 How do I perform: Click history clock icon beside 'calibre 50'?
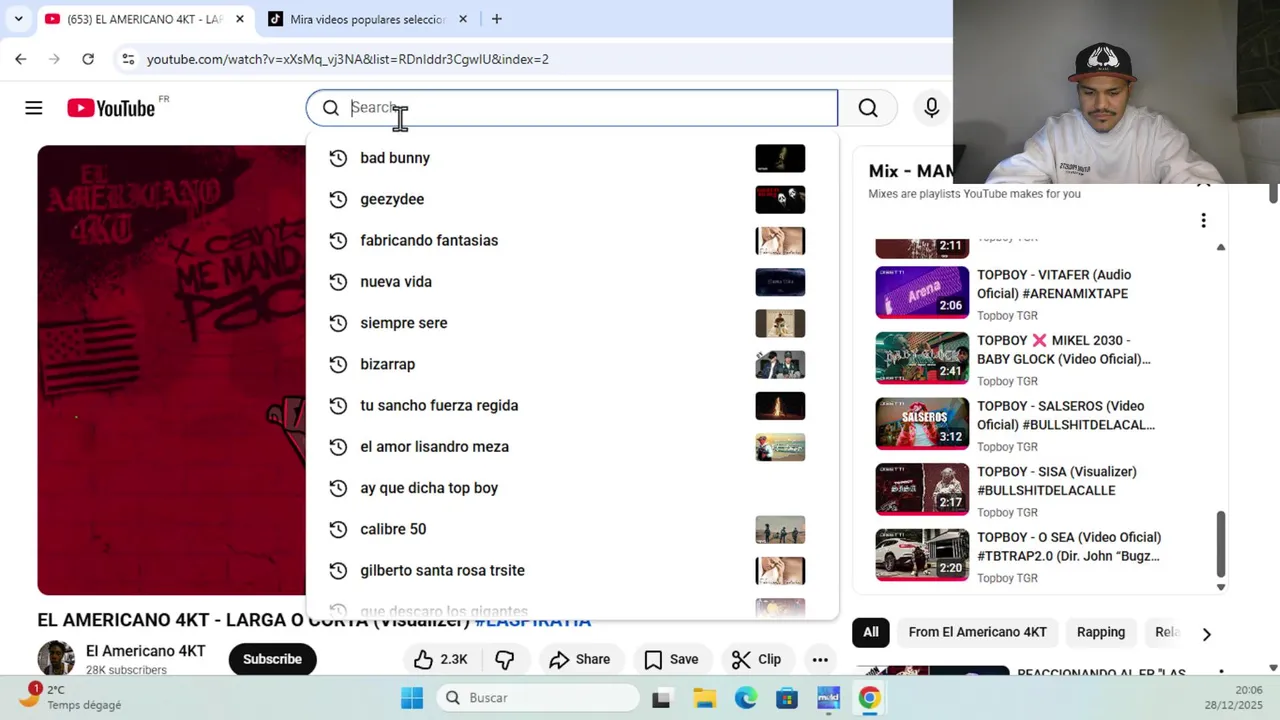[x=338, y=529]
